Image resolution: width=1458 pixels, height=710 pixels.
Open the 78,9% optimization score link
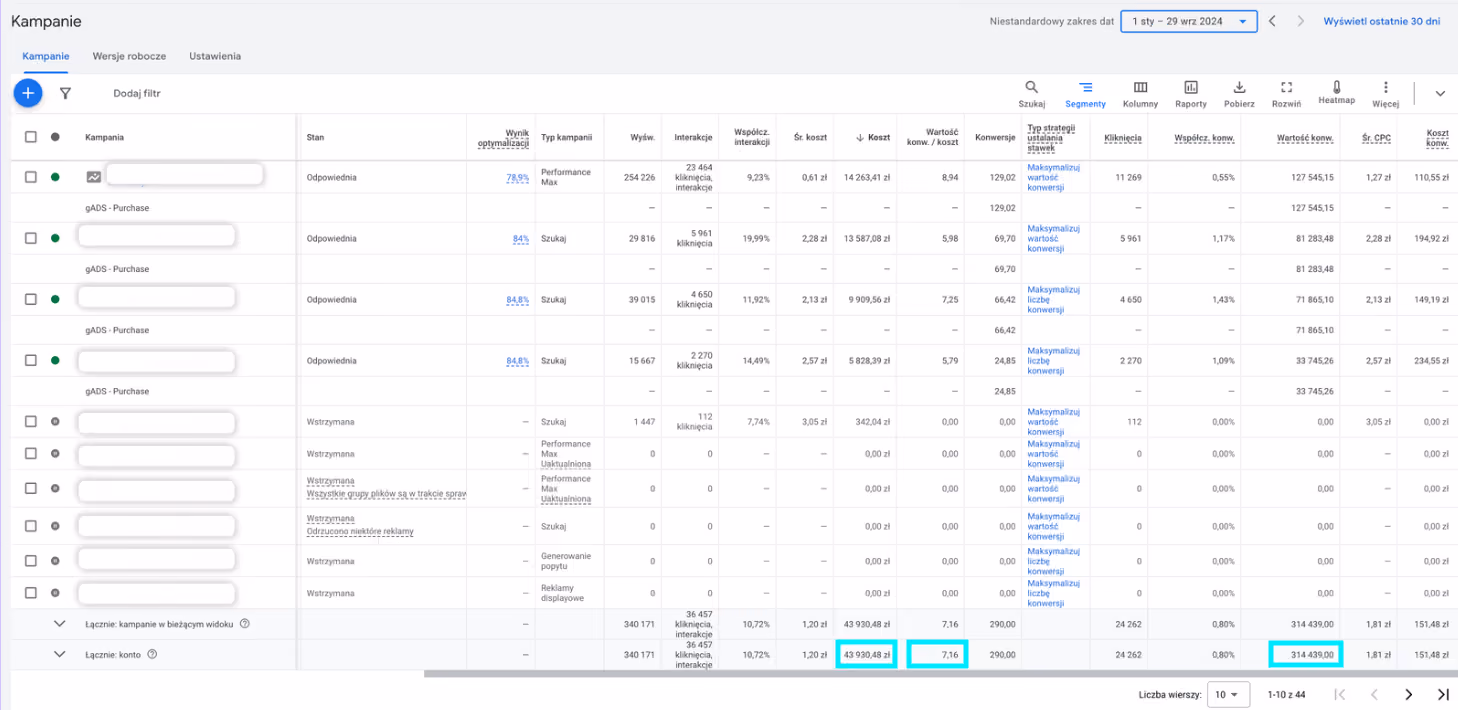click(517, 177)
